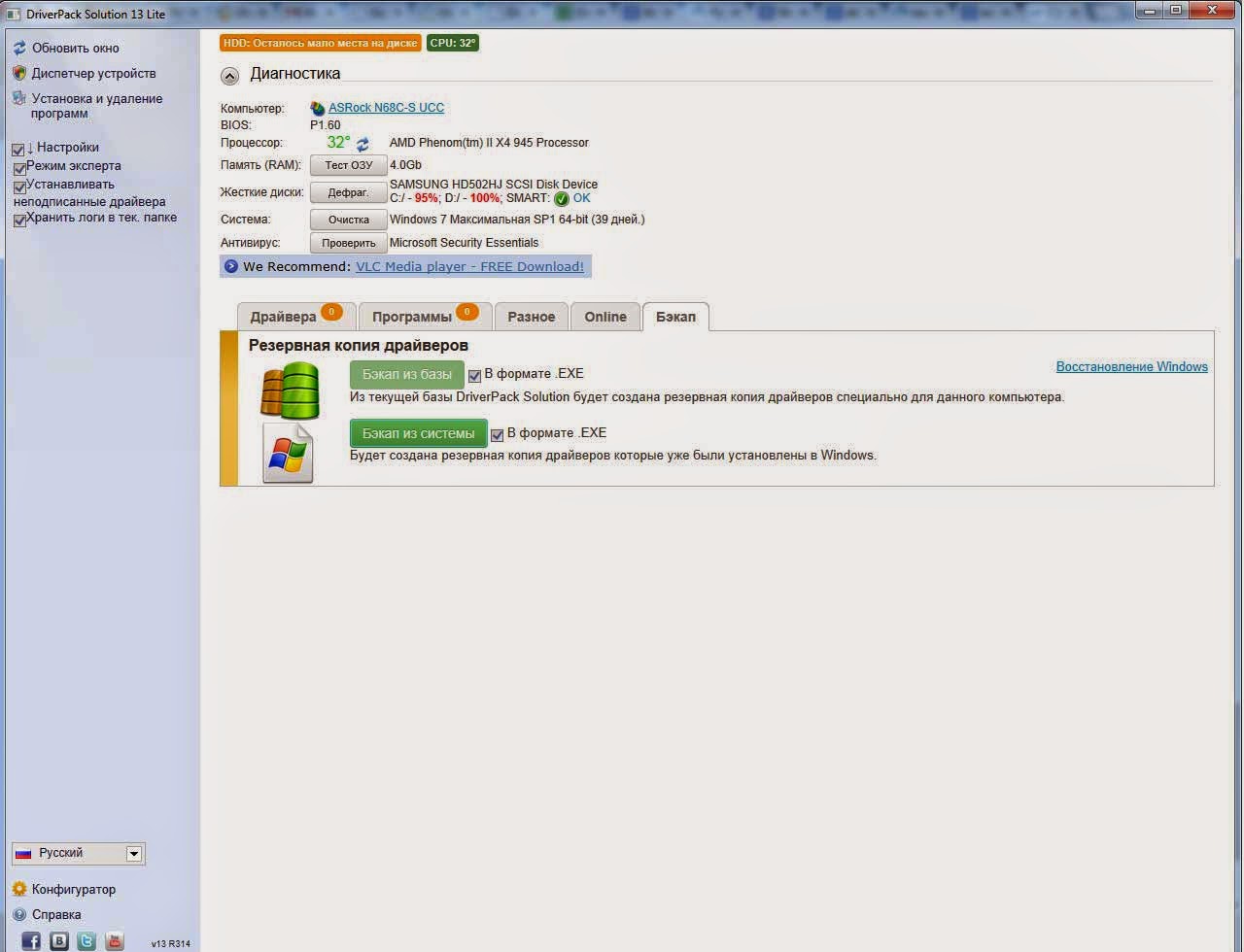The width and height of the screenshot is (1244, 952).
Task: Click the Резервная копия драйверов heading
Action: click(x=359, y=345)
